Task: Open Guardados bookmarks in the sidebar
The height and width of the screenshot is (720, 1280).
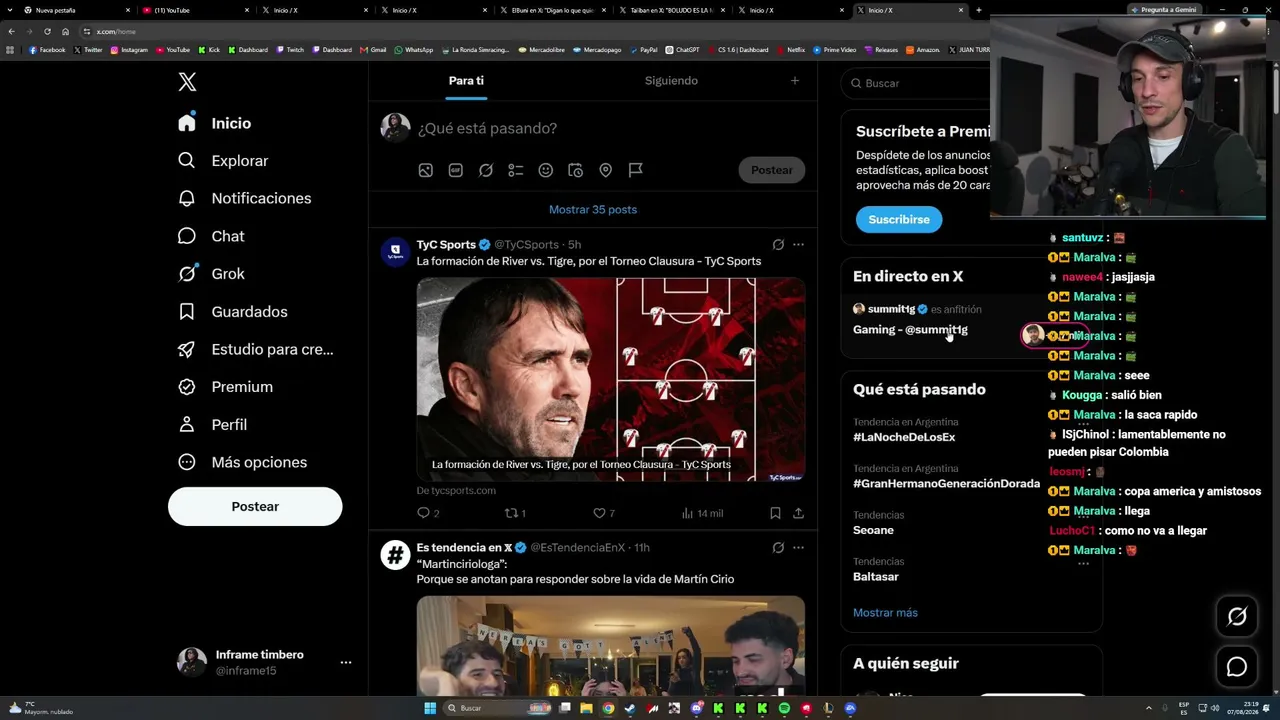Action: tap(233, 312)
